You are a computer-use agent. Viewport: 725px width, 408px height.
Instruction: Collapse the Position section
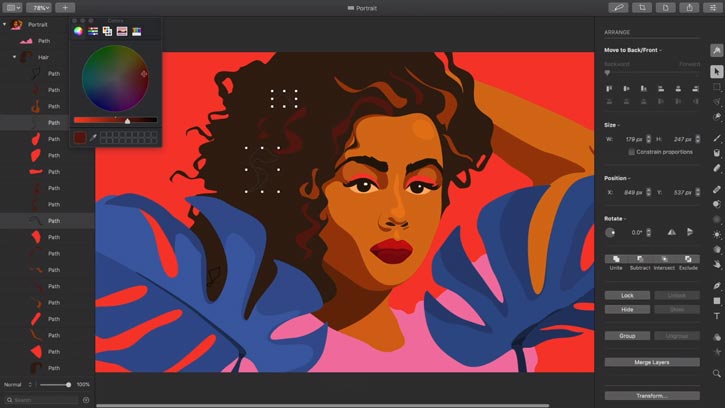pos(629,178)
